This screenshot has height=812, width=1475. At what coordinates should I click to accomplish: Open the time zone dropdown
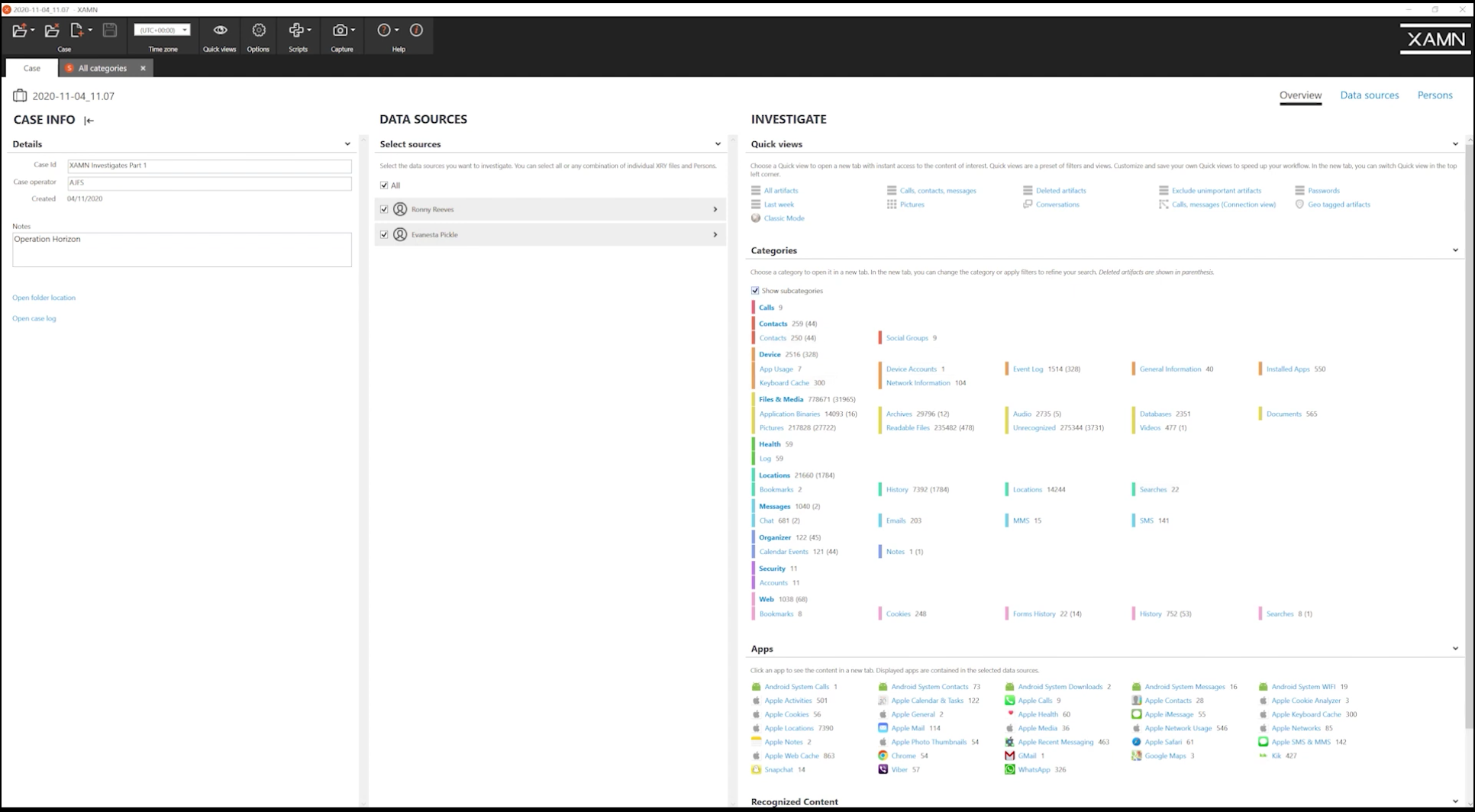(x=185, y=30)
